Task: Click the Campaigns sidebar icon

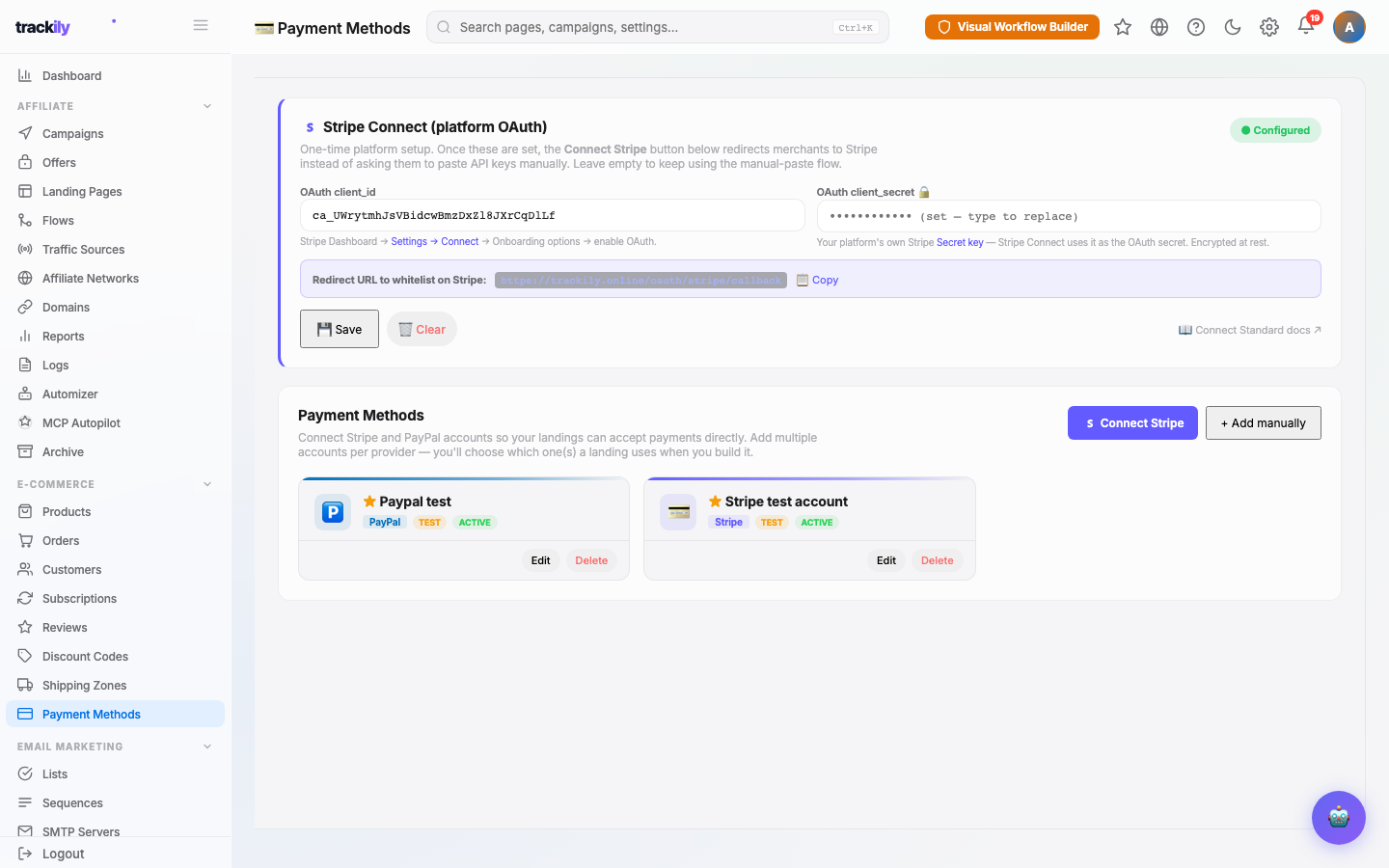Action: (25, 133)
